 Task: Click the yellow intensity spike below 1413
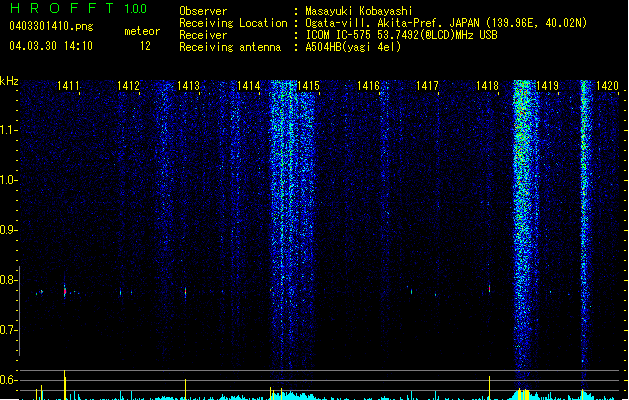(x=185, y=389)
